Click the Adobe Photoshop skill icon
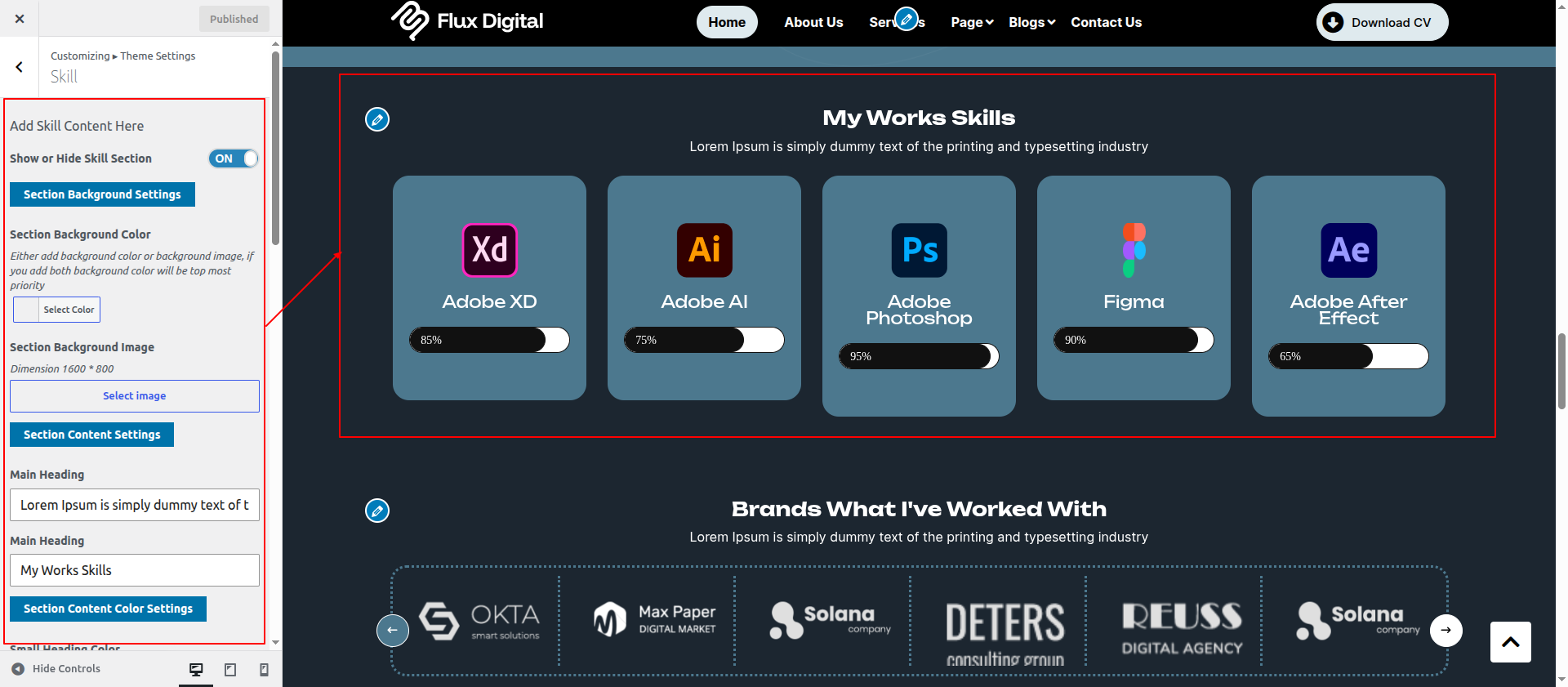The height and width of the screenshot is (687, 1568). (x=920, y=250)
